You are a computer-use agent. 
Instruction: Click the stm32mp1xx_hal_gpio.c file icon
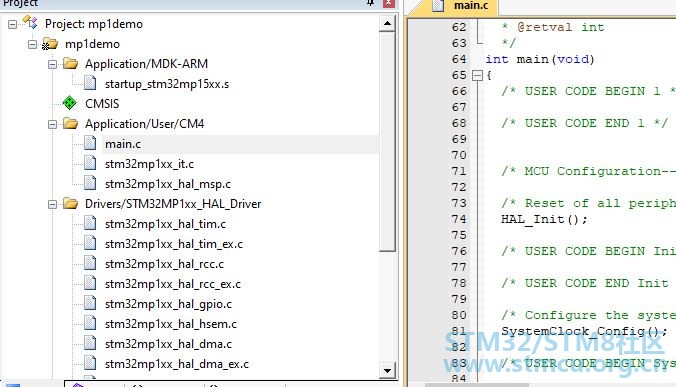click(x=90, y=303)
